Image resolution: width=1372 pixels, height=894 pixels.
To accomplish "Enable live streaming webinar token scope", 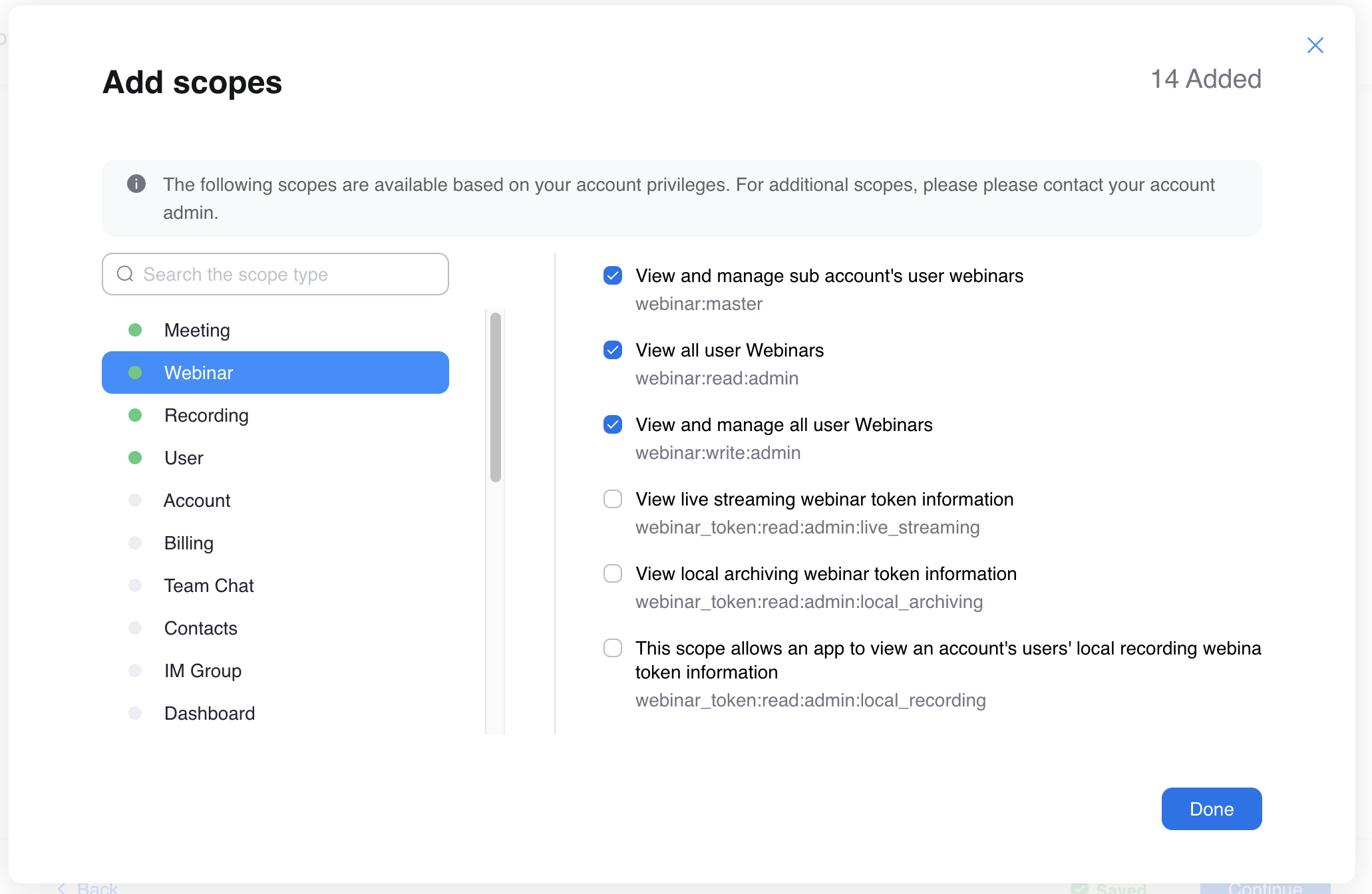I will point(613,499).
